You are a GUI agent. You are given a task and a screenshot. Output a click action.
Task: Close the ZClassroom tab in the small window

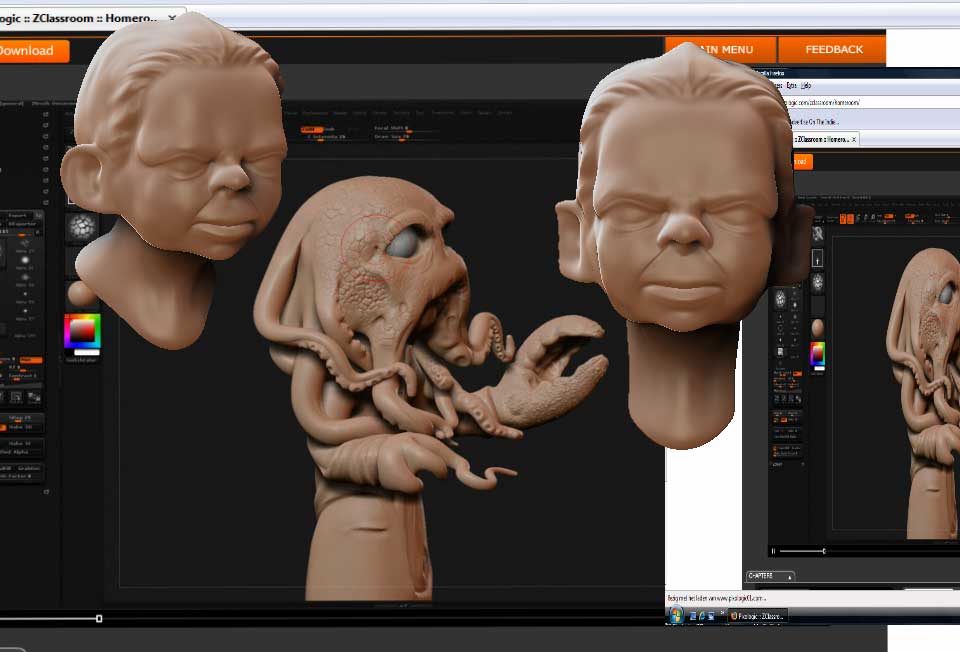point(853,140)
